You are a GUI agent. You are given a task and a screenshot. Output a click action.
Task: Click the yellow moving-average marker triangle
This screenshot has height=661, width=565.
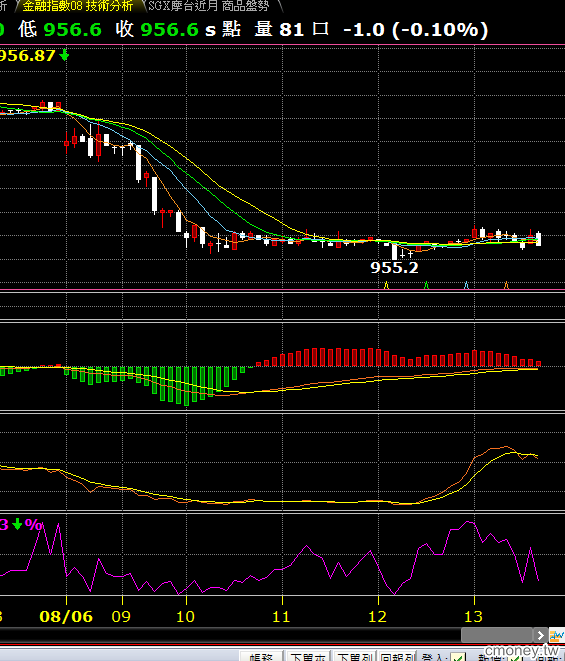coord(386,285)
